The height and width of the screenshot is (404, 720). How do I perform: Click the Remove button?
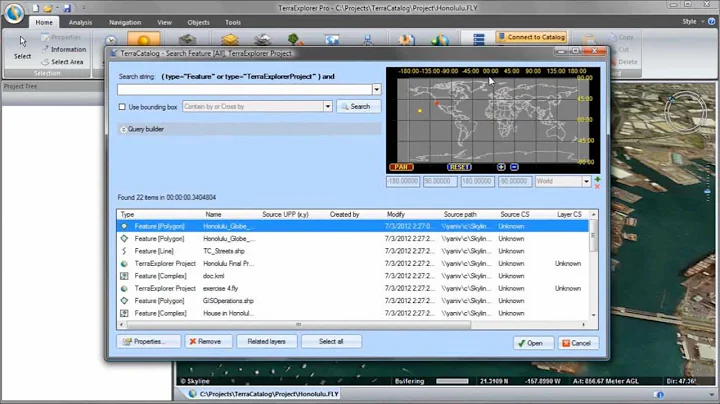pos(208,342)
